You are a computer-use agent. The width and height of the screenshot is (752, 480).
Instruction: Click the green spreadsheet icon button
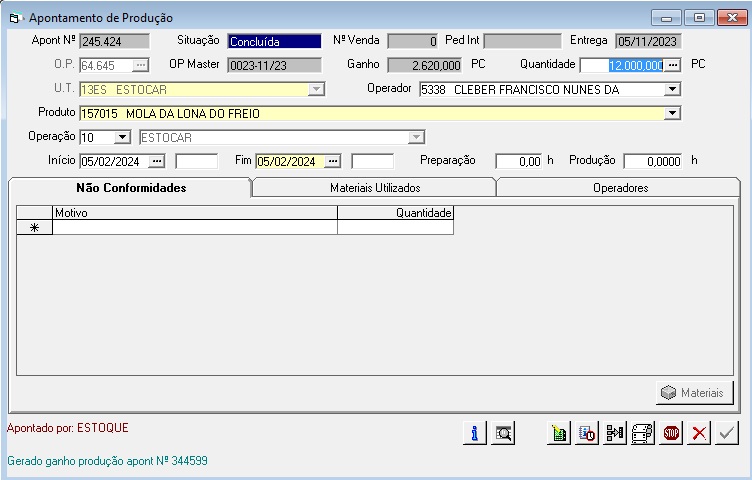coord(559,433)
